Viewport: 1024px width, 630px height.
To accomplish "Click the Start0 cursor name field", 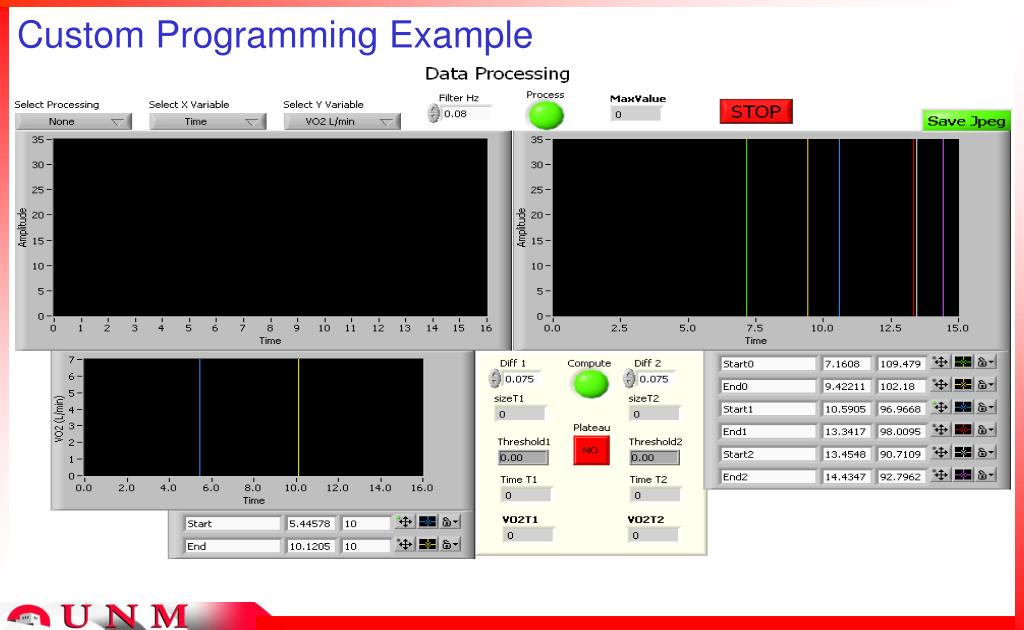I will click(768, 364).
